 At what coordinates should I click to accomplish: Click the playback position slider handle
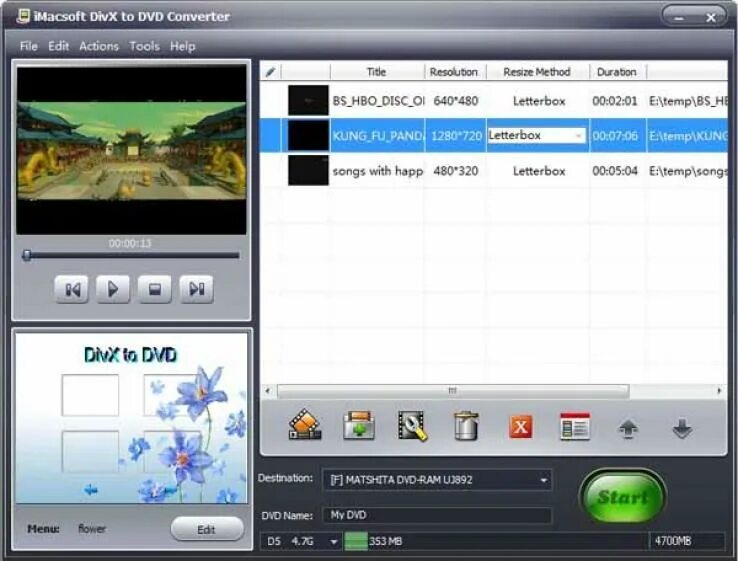27,255
